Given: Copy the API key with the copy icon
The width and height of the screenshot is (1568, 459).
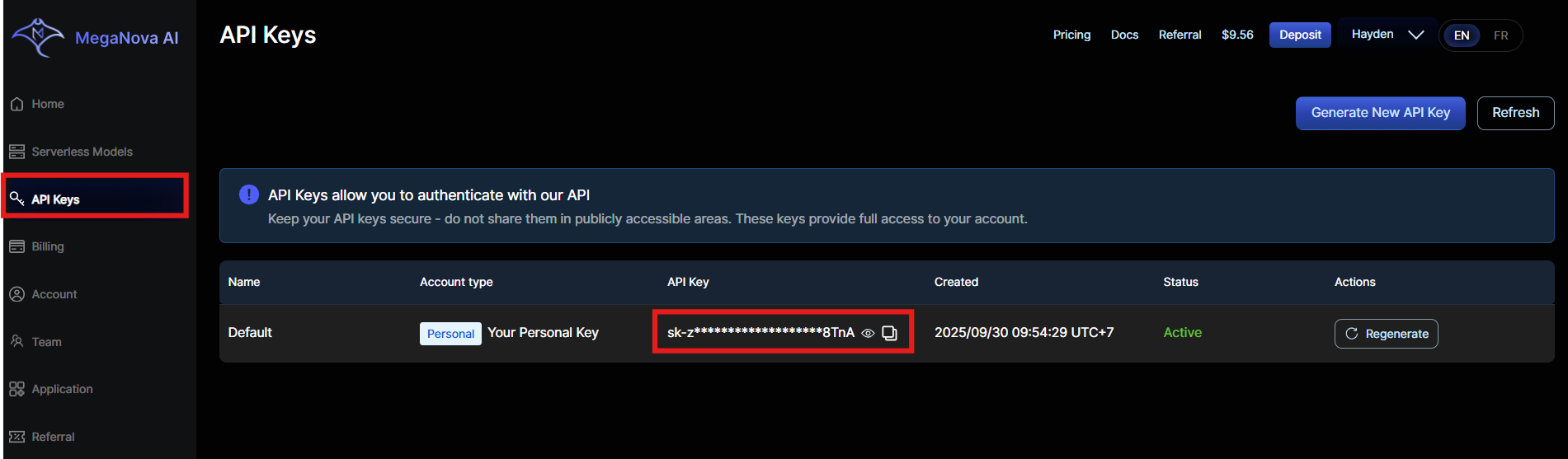Looking at the screenshot, I should pyautogui.click(x=889, y=333).
